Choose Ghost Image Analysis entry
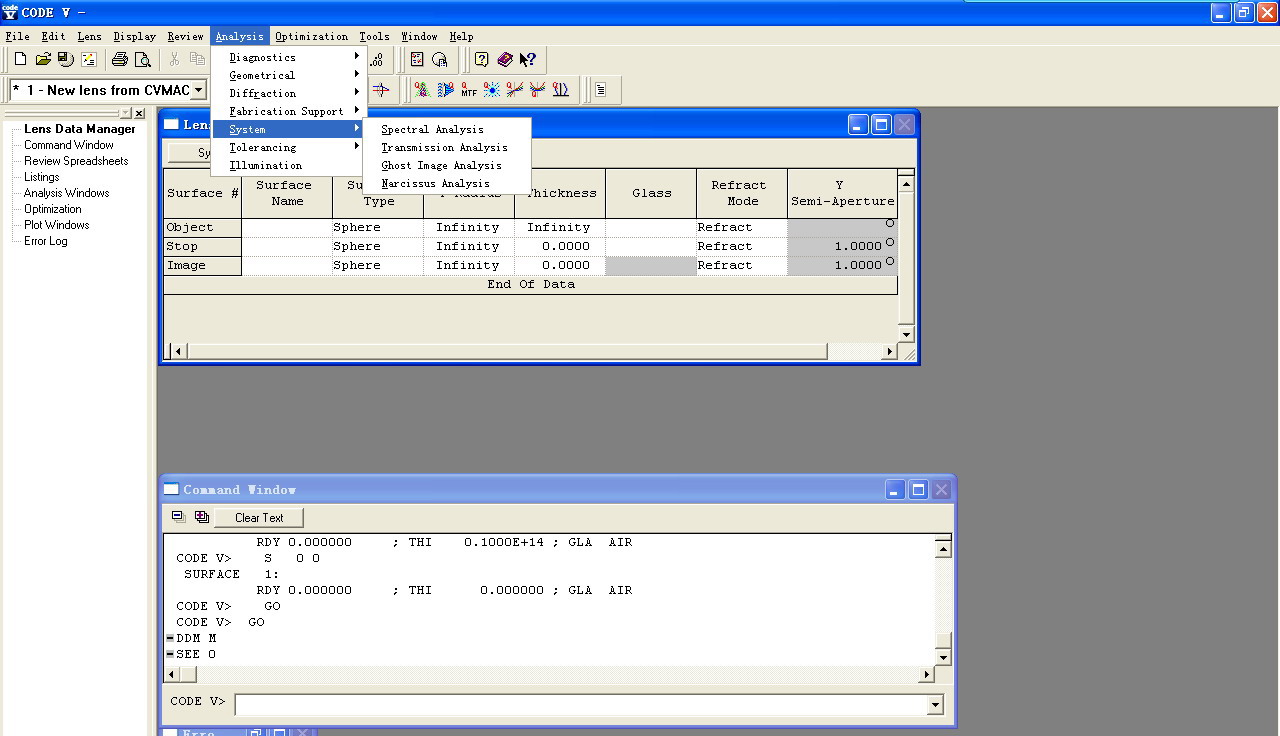This screenshot has height=736, width=1280. (x=446, y=165)
